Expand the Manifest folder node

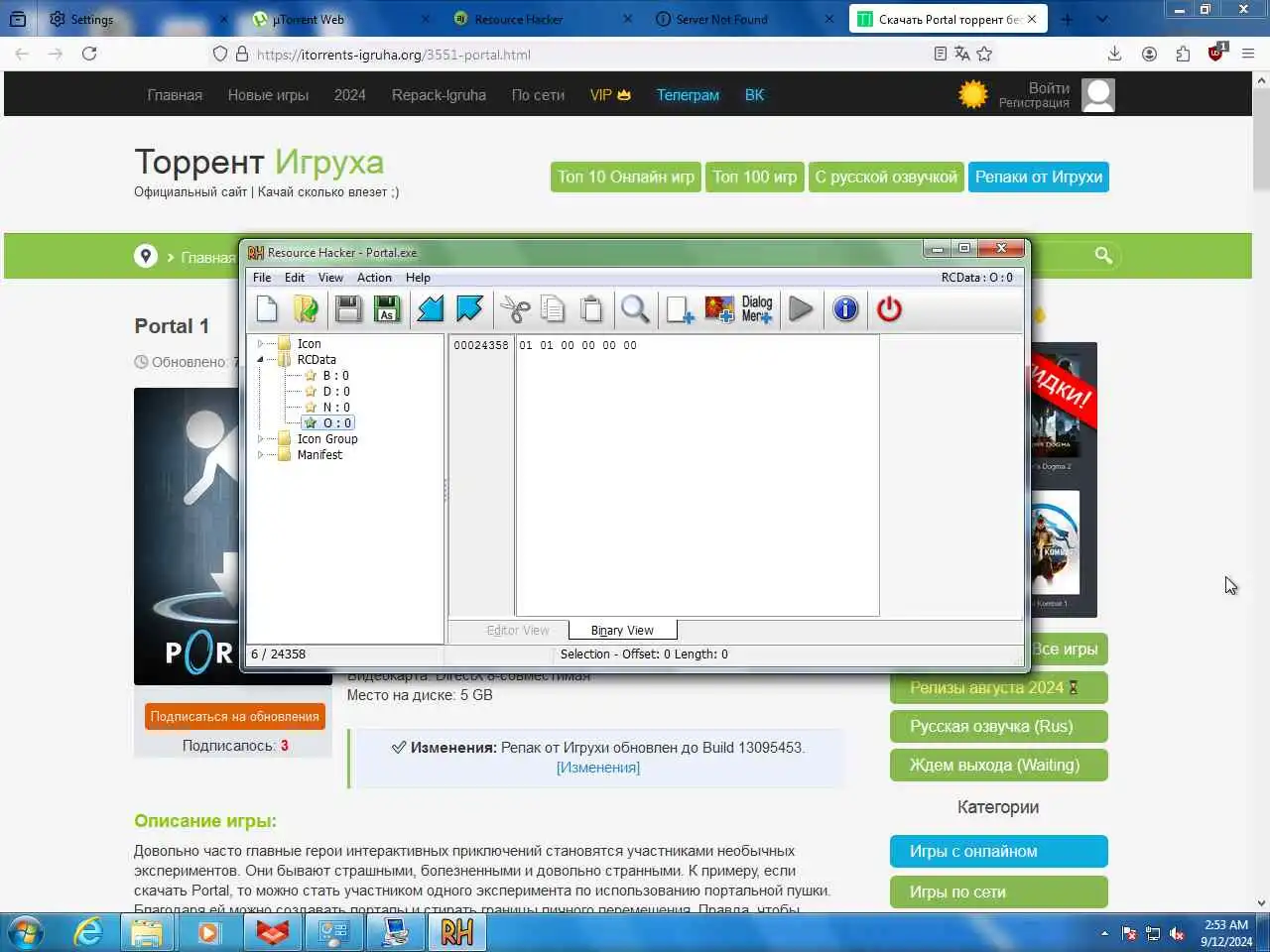pos(261,455)
